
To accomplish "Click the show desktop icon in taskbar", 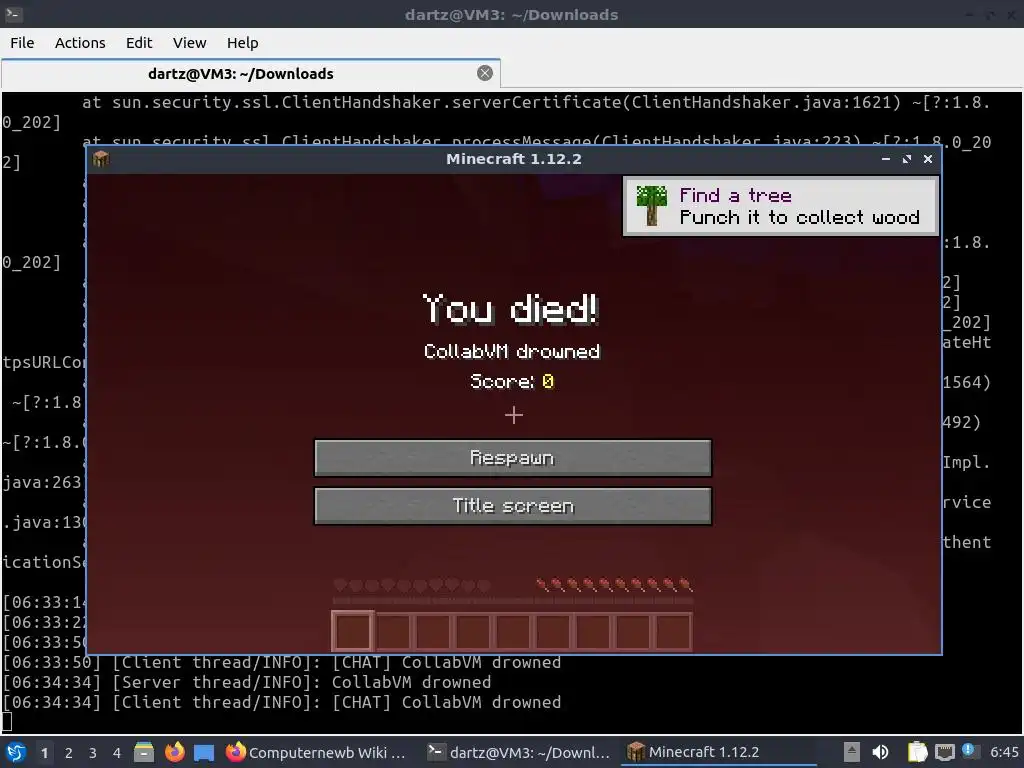I will [204, 753].
